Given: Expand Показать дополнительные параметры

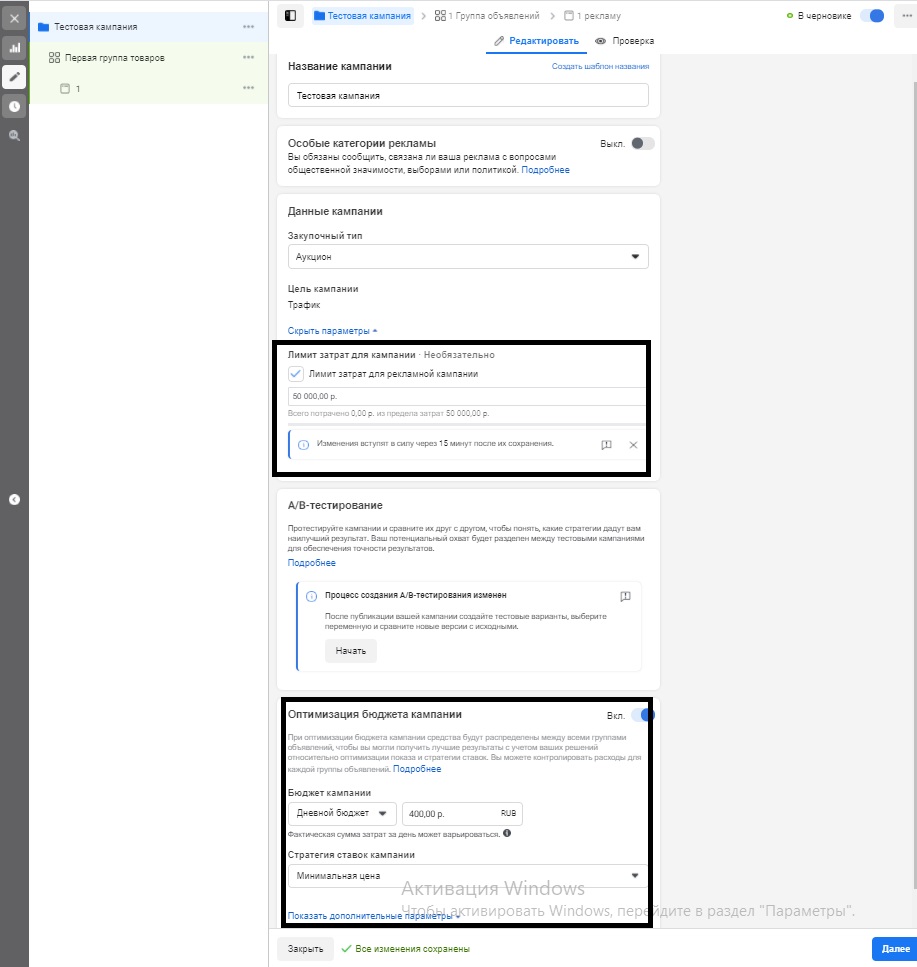Looking at the screenshot, I should (374, 916).
